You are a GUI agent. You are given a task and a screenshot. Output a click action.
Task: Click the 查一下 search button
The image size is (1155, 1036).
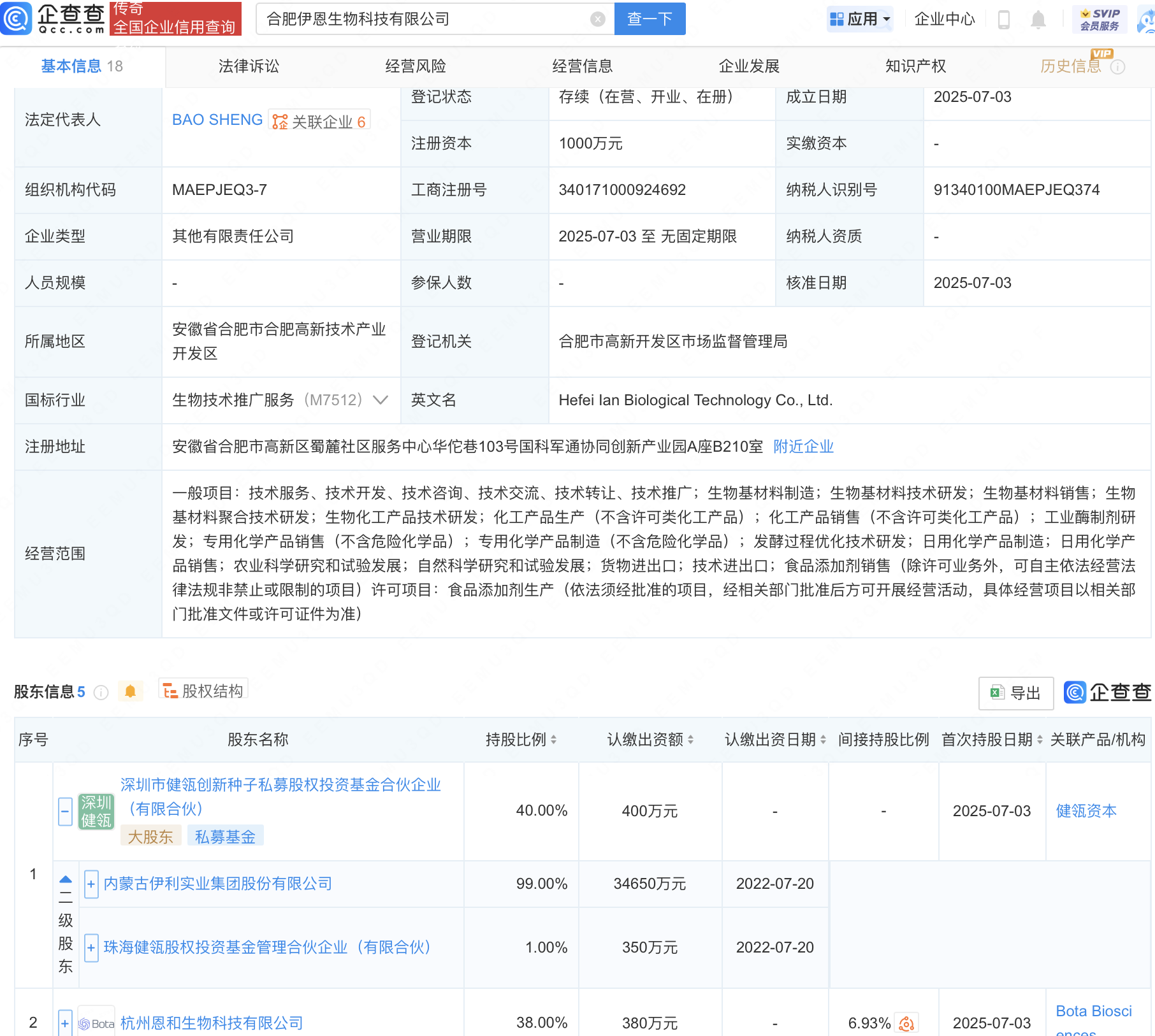point(650,19)
